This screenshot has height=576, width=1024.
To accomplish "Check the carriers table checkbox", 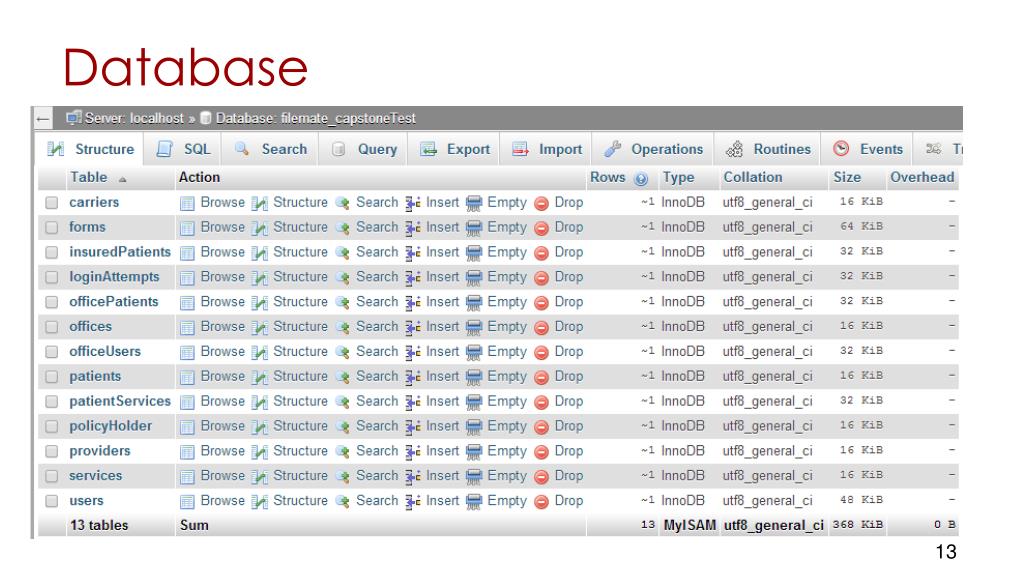I will [x=52, y=203].
